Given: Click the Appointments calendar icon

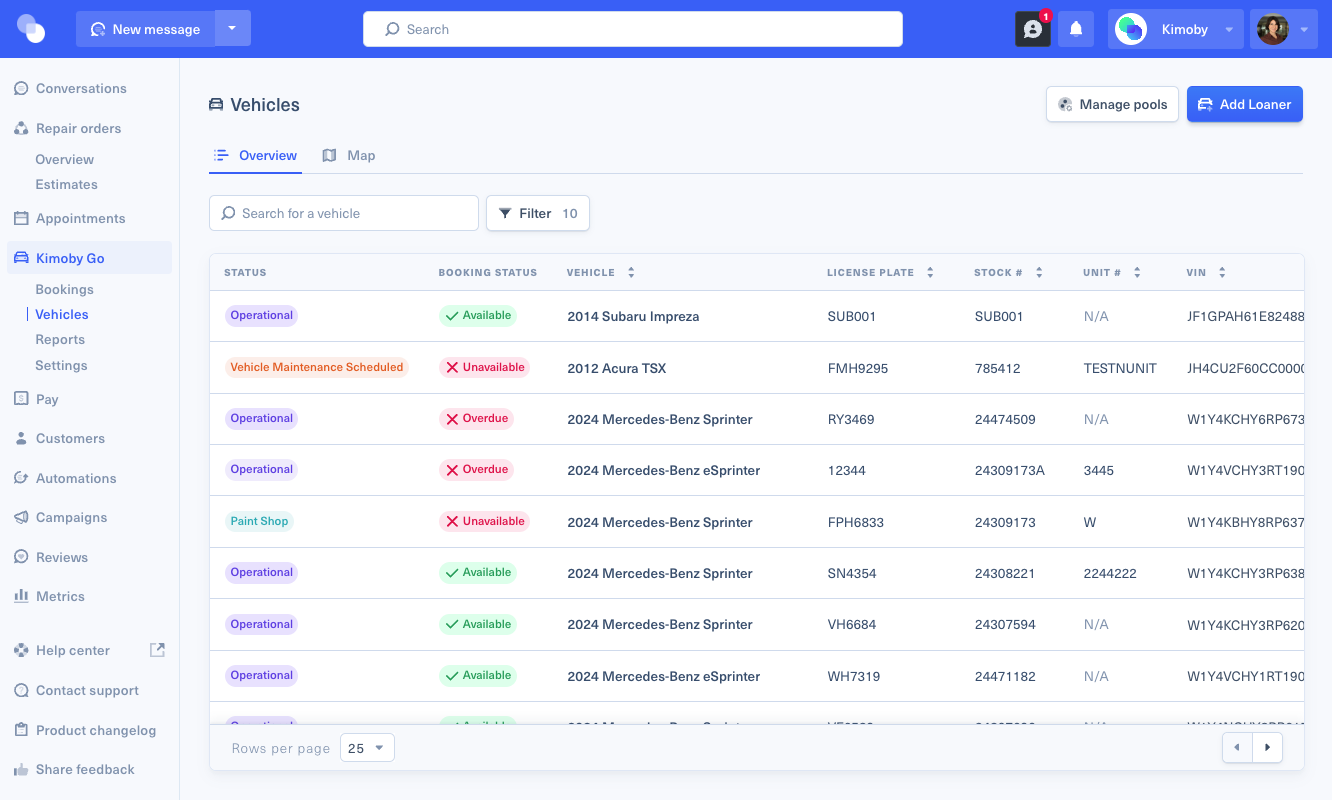Looking at the screenshot, I should coord(21,219).
